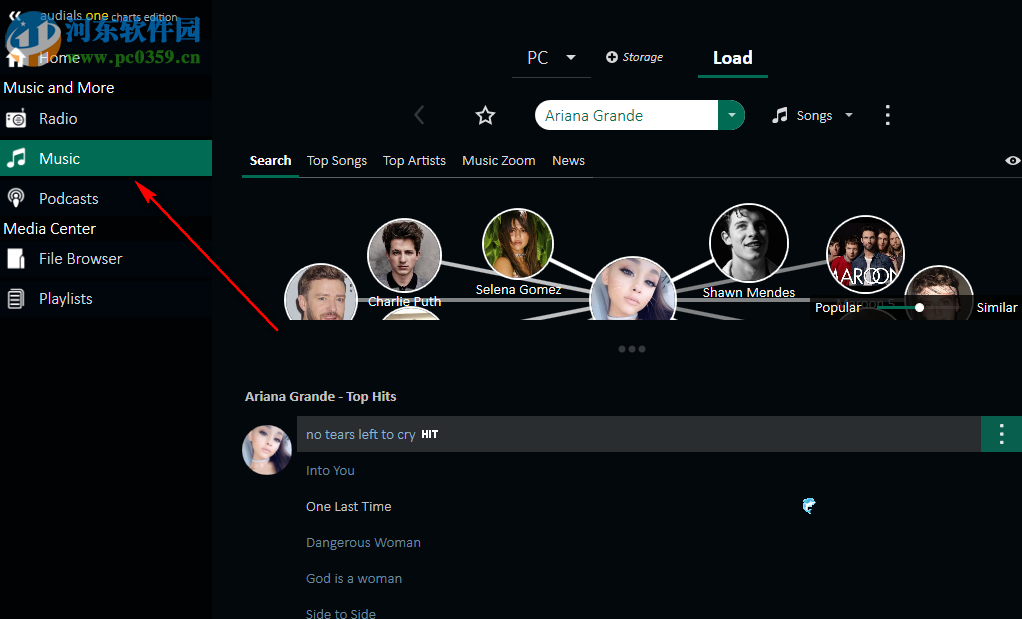The image size is (1022, 619).
Task: Switch to the Top Songs tab
Action: 337,160
